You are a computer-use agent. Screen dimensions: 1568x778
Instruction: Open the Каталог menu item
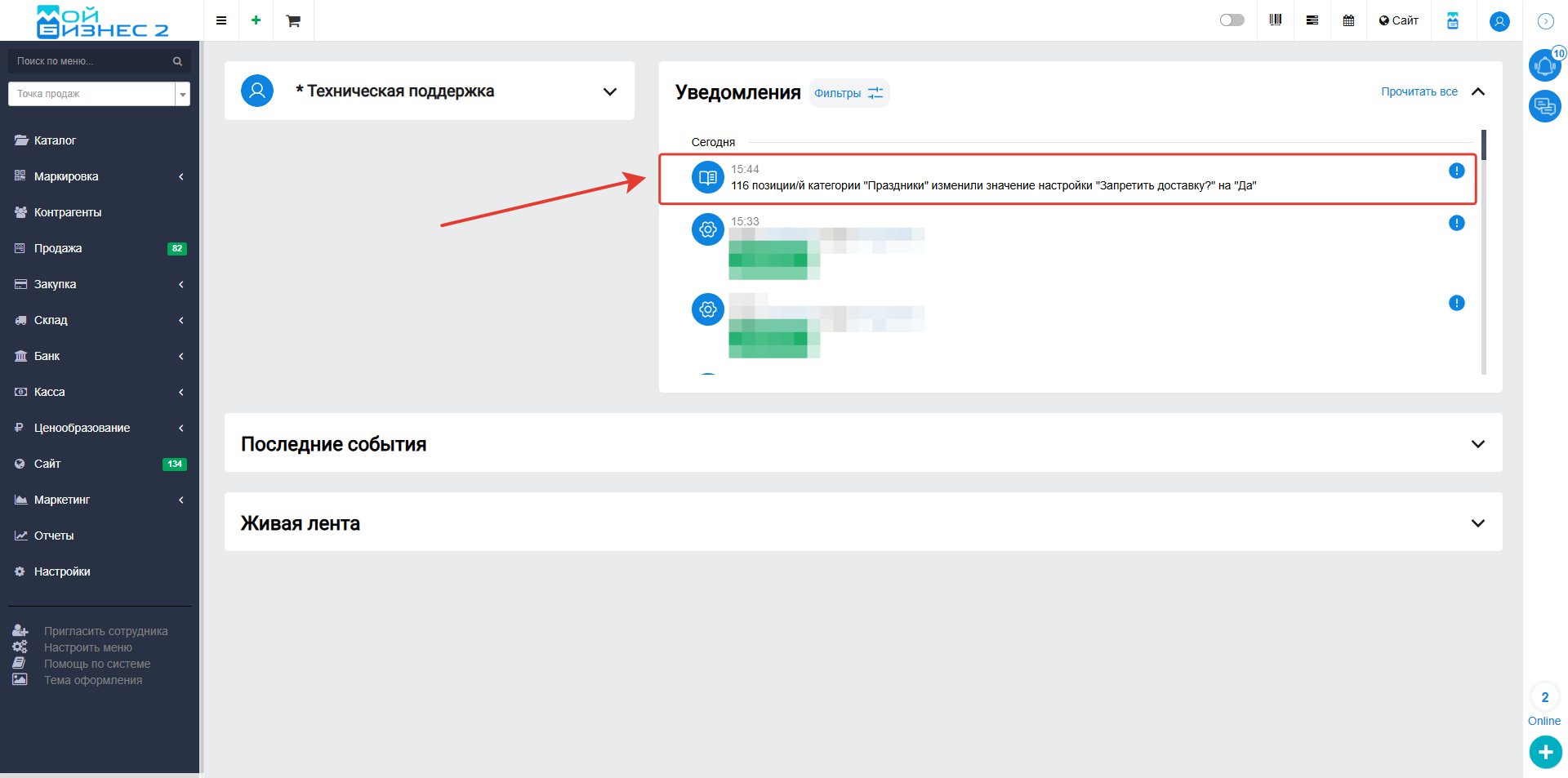coord(55,140)
